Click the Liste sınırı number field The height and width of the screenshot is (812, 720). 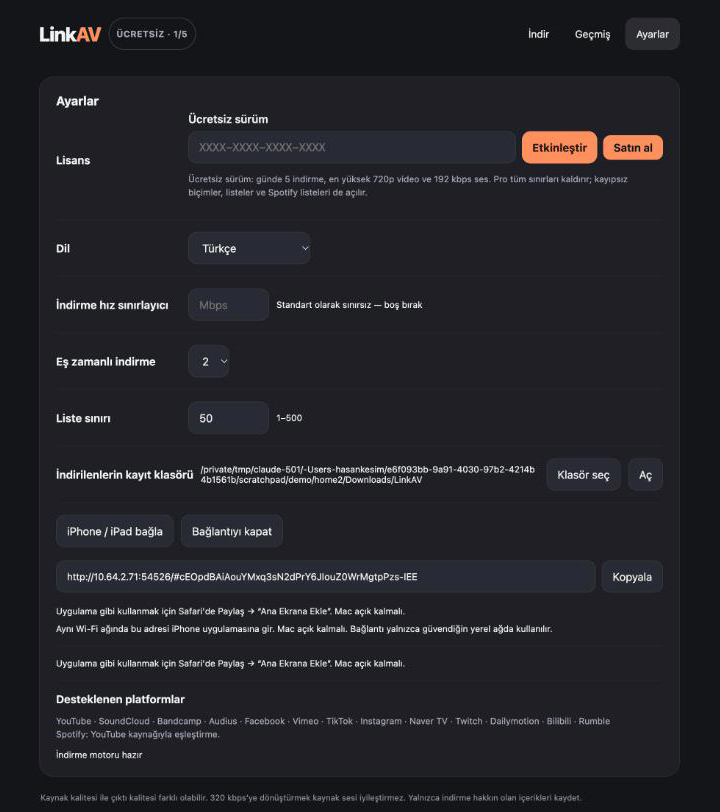(x=228, y=418)
